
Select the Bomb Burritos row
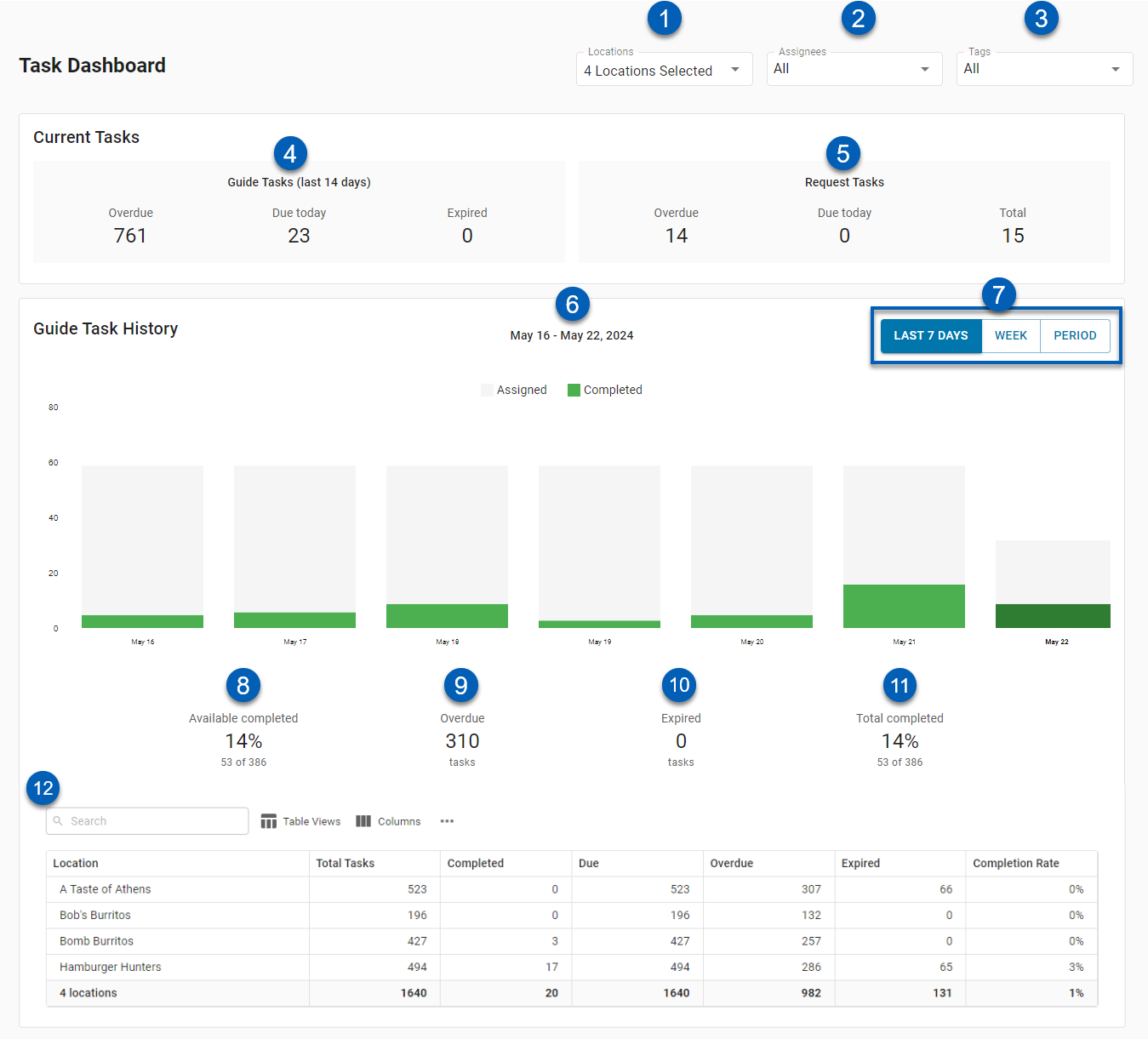tap(572, 941)
